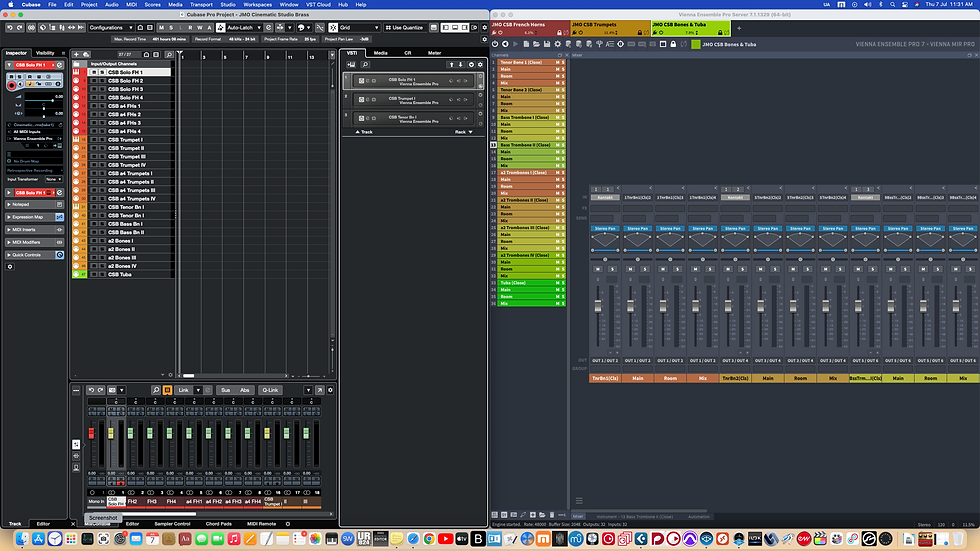980x551 pixels.
Task: Mute the first TnrBn1(Cls) mixer strip
Action: 598,269
